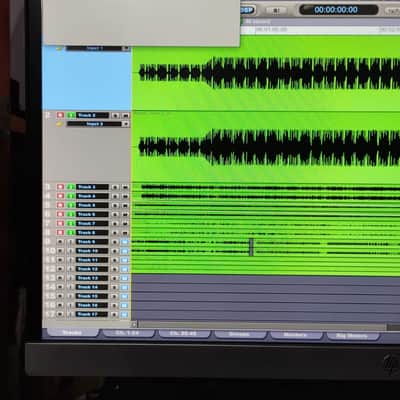Viewport: 400px width, 400px height.
Task: Enable input monitor on Track 14
Action: coord(71,287)
